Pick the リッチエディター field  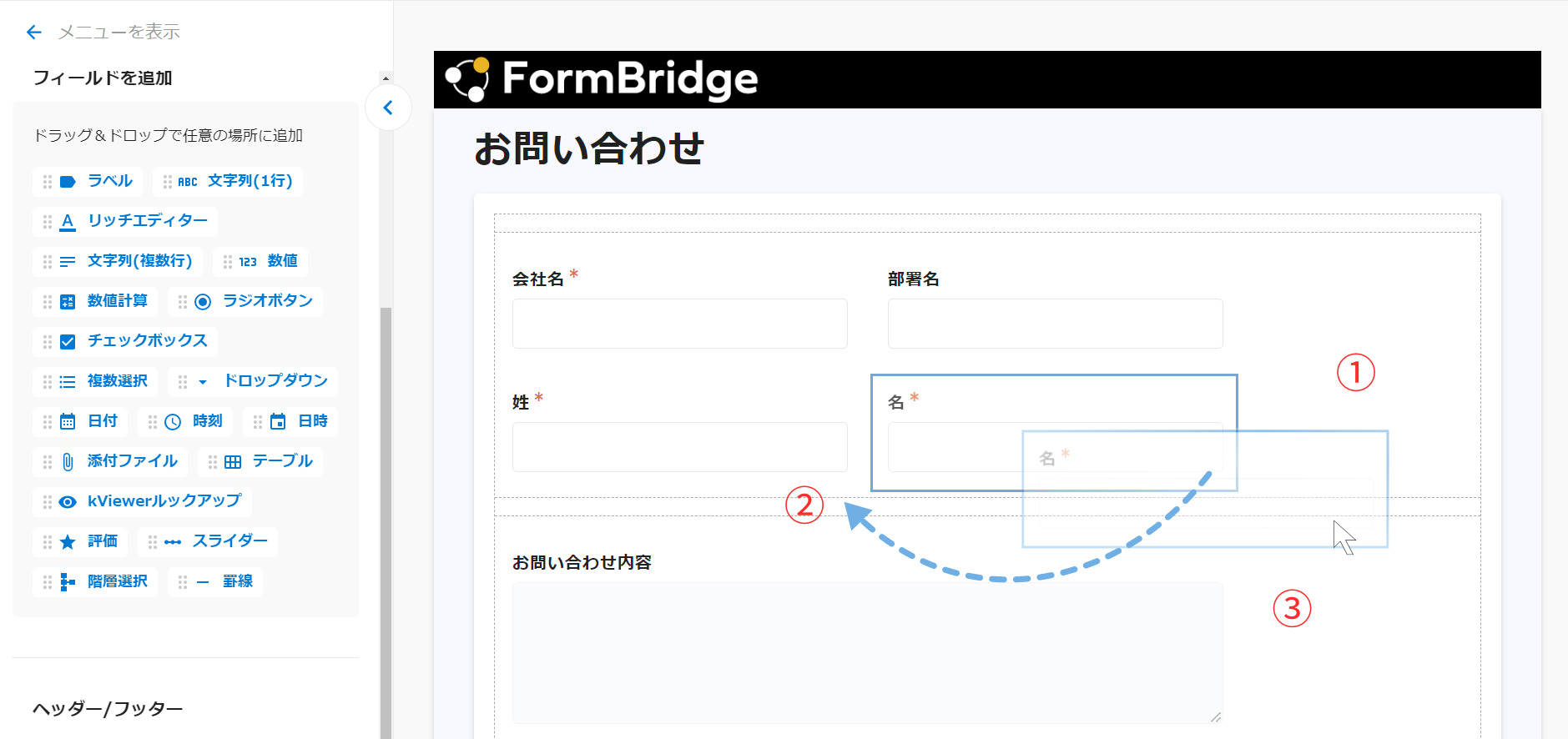[x=125, y=221]
